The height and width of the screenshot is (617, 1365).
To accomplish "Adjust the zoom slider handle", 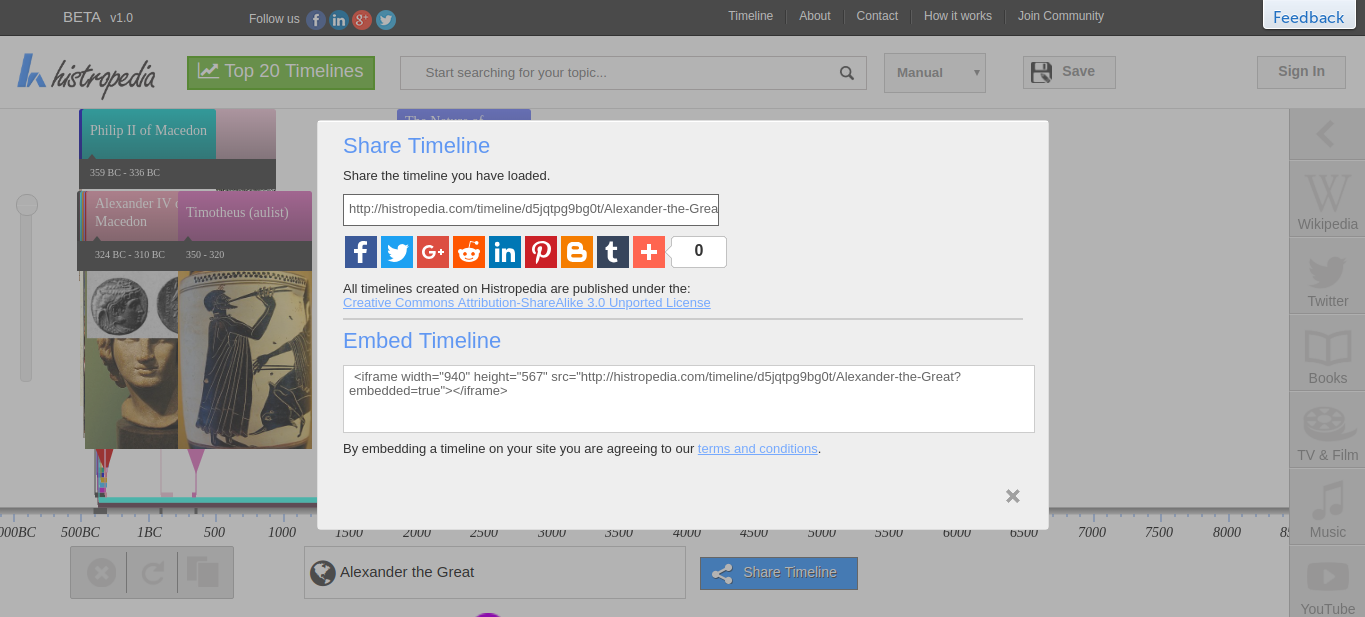I will point(27,205).
